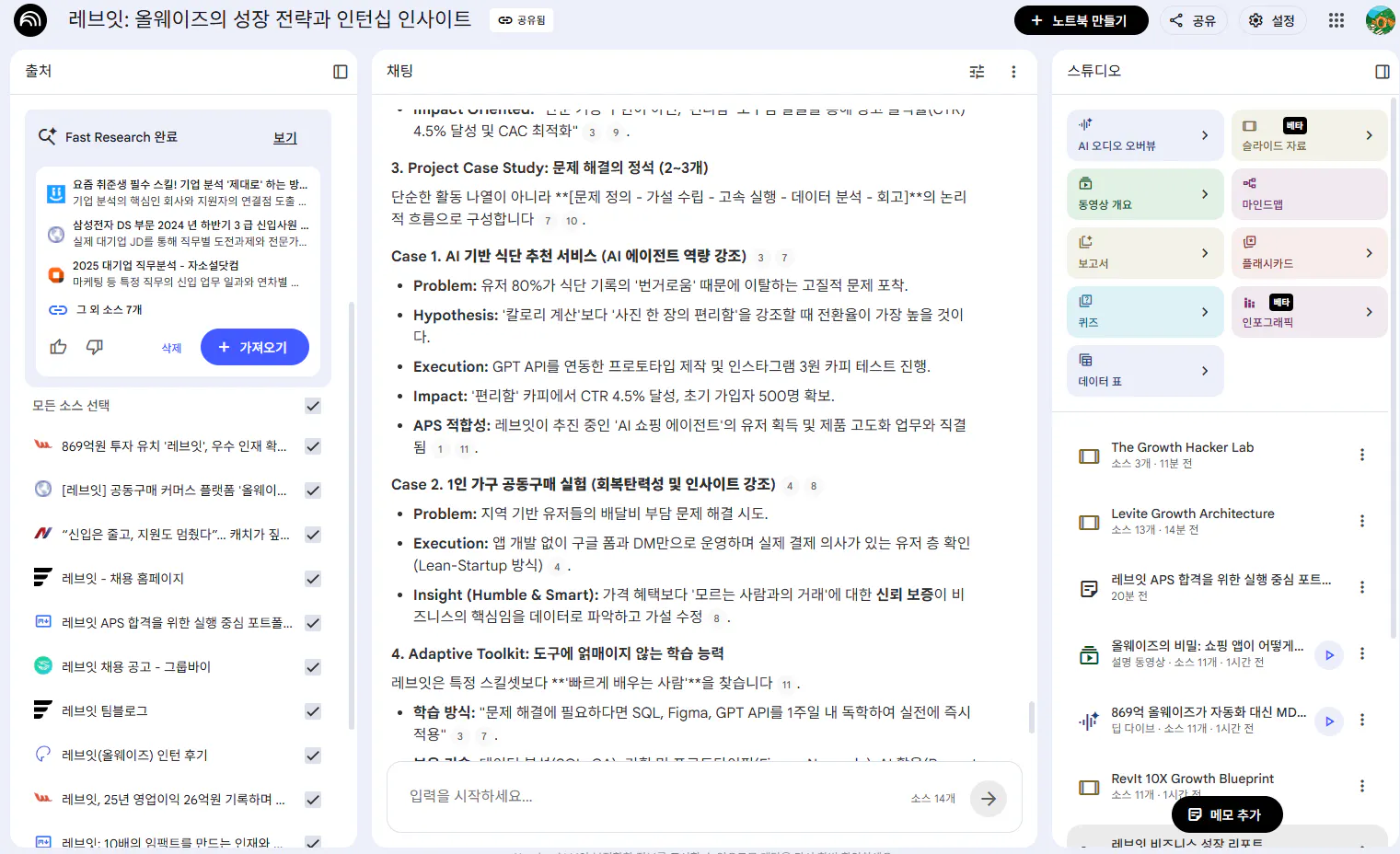Click 메모 추가 button
1400x854 pixels.
tap(1226, 814)
